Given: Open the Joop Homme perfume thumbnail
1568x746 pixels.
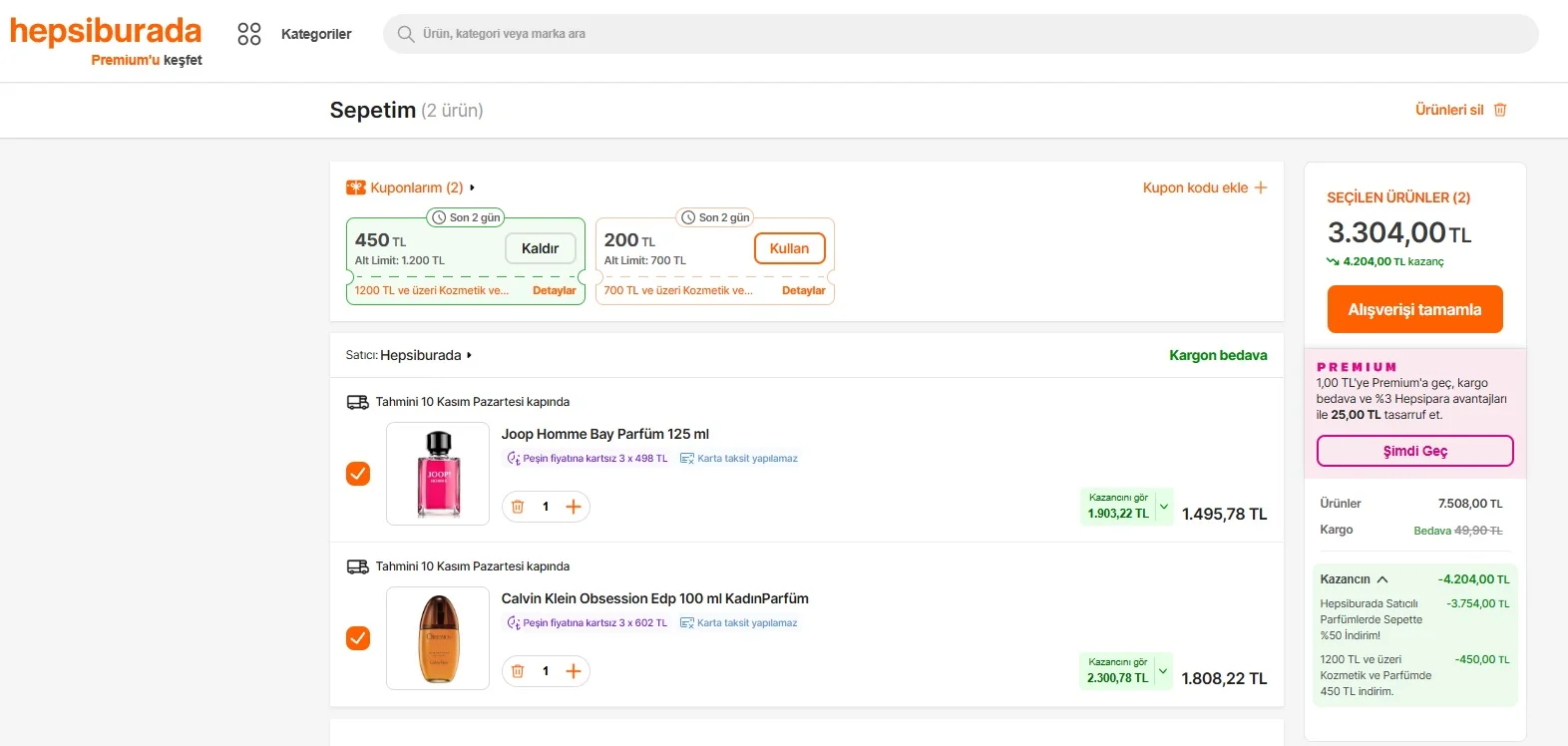Looking at the screenshot, I should (438, 474).
